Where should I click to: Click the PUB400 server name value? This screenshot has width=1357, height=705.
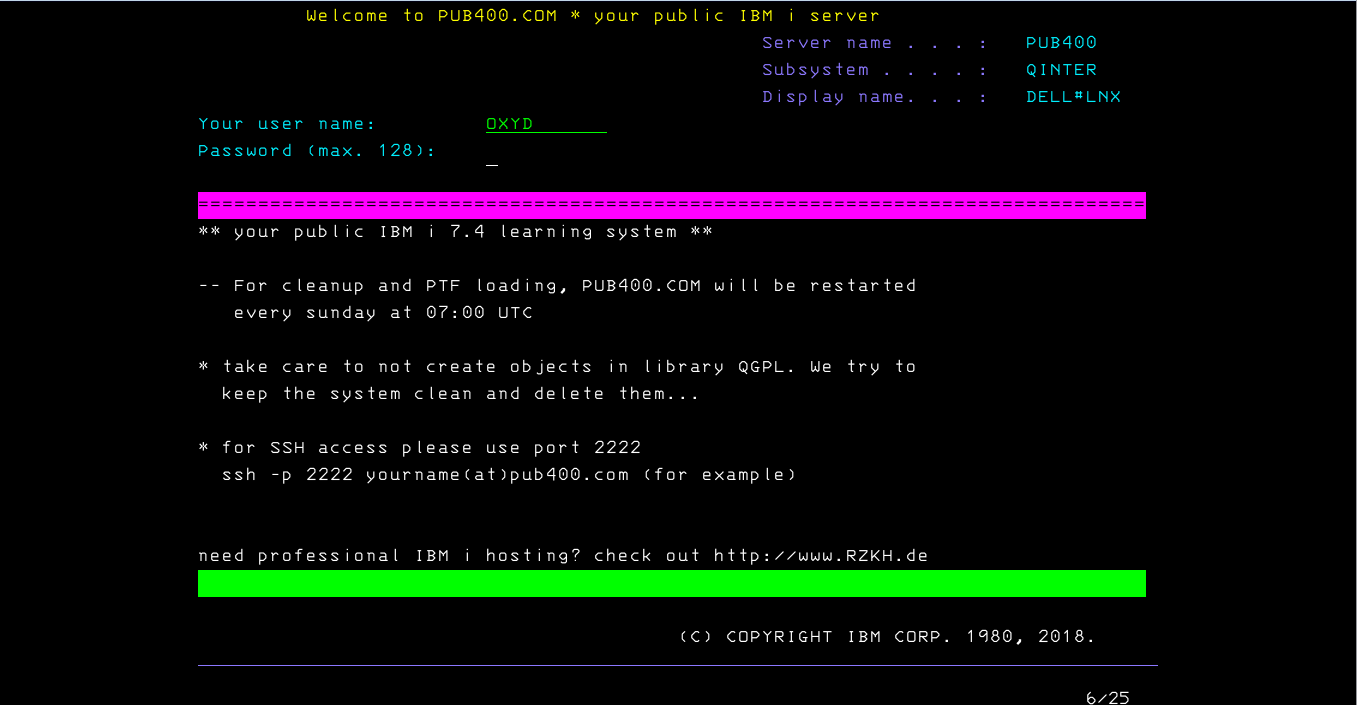click(1061, 43)
